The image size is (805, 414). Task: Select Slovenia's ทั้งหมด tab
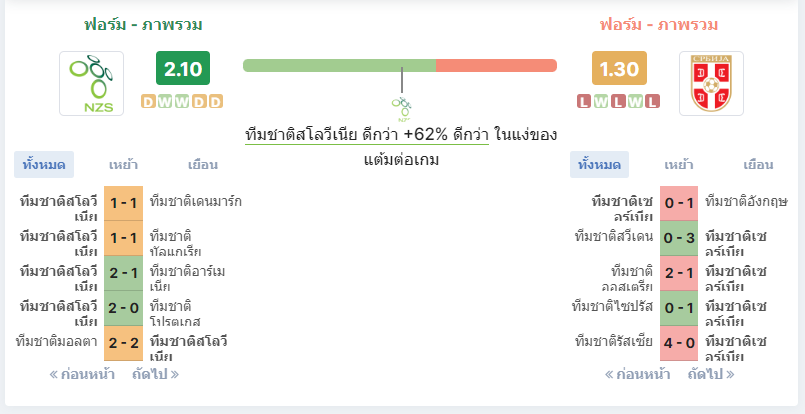(x=44, y=165)
